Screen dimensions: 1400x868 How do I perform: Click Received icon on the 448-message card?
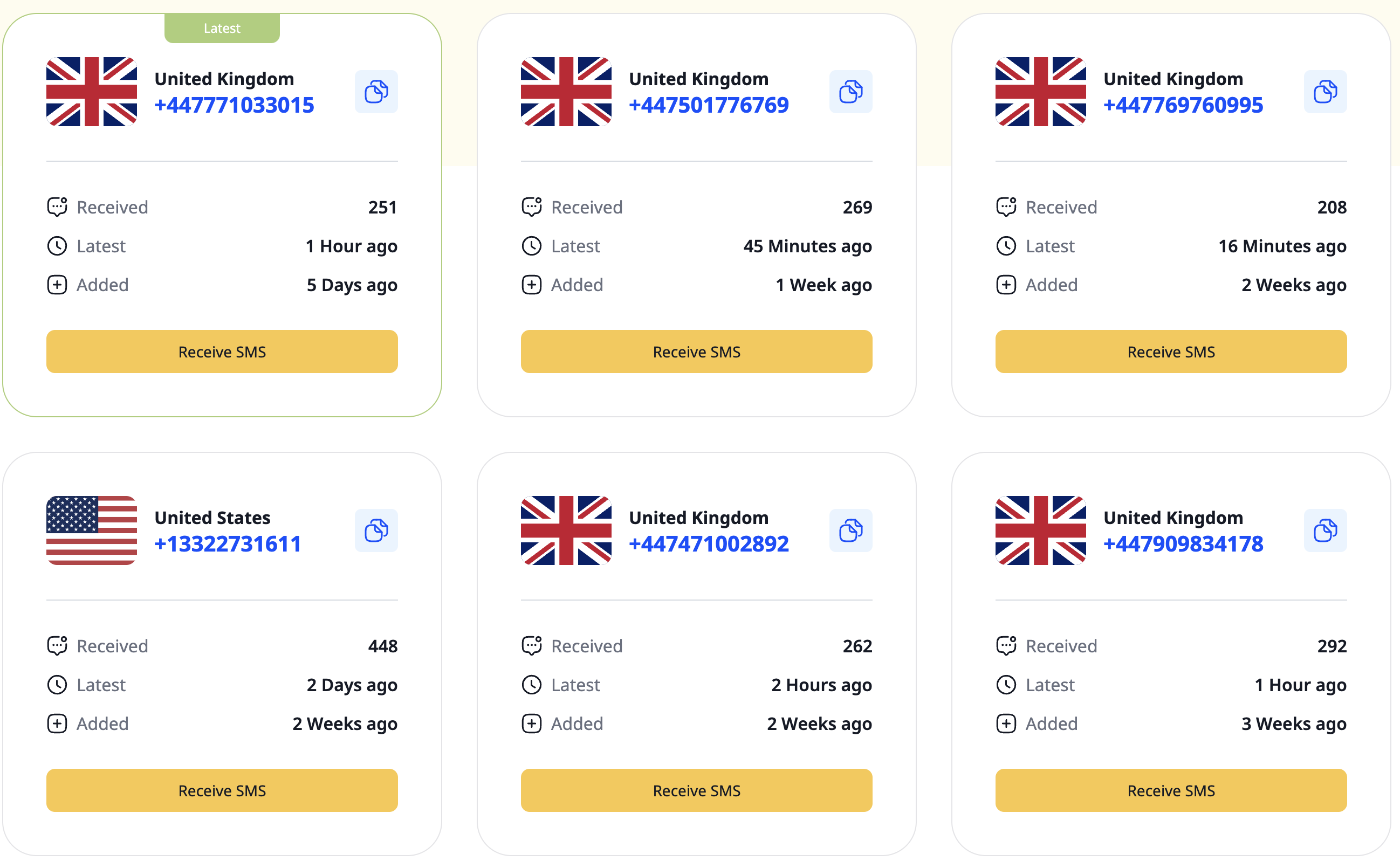click(57, 645)
